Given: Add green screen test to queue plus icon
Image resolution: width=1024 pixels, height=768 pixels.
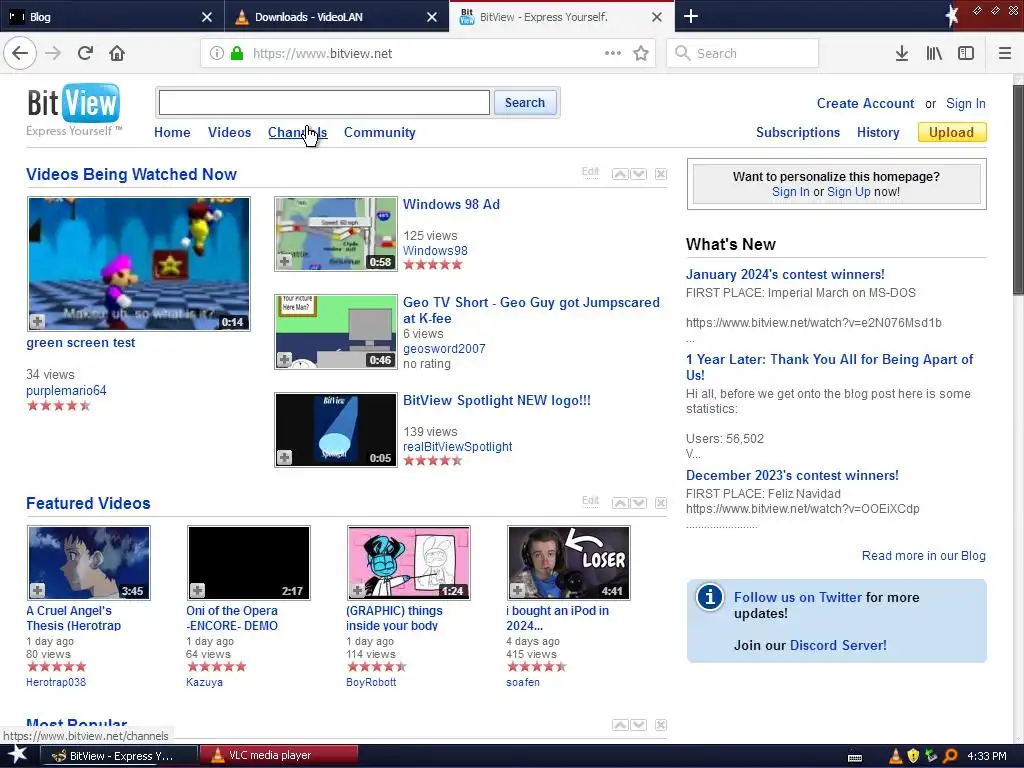Looking at the screenshot, I should [37, 321].
